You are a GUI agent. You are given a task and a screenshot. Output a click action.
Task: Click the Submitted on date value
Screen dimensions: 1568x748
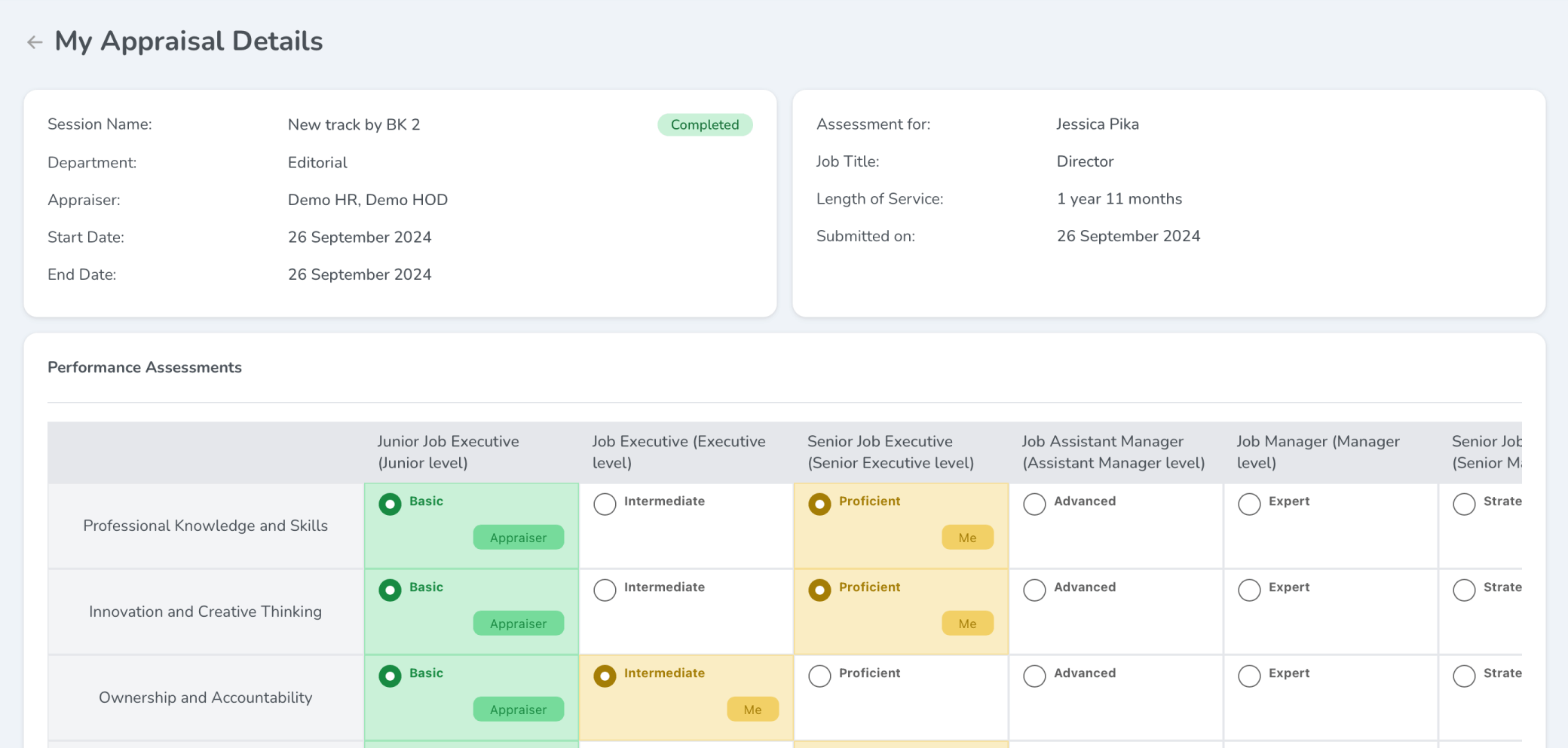[x=1128, y=236]
